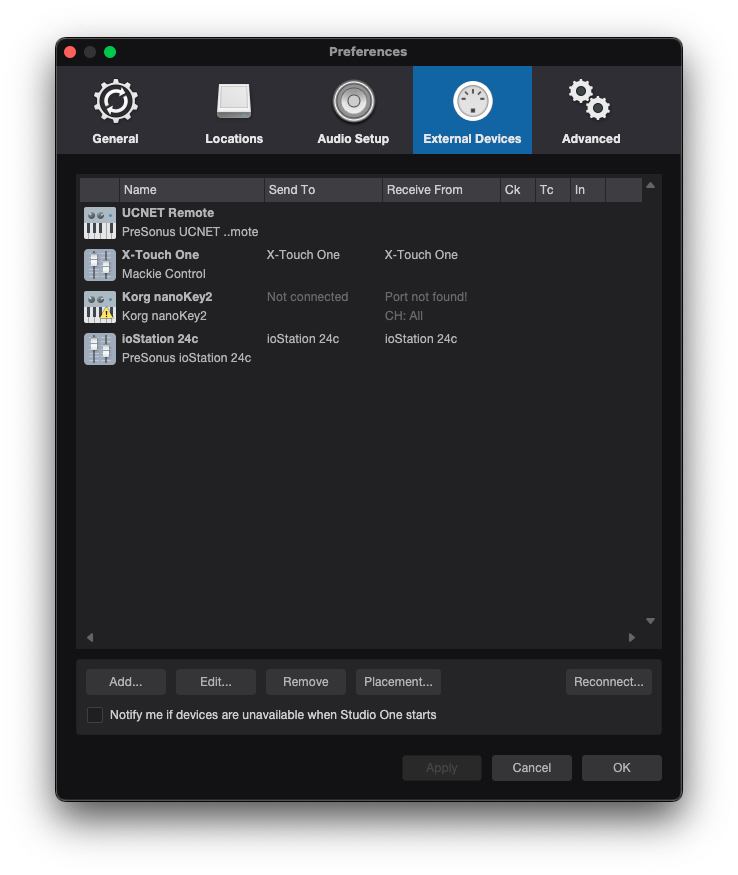The width and height of the screenshot is (738, 875).
Task: Select the ioStation 24c device name
Action: coord(160,339)
